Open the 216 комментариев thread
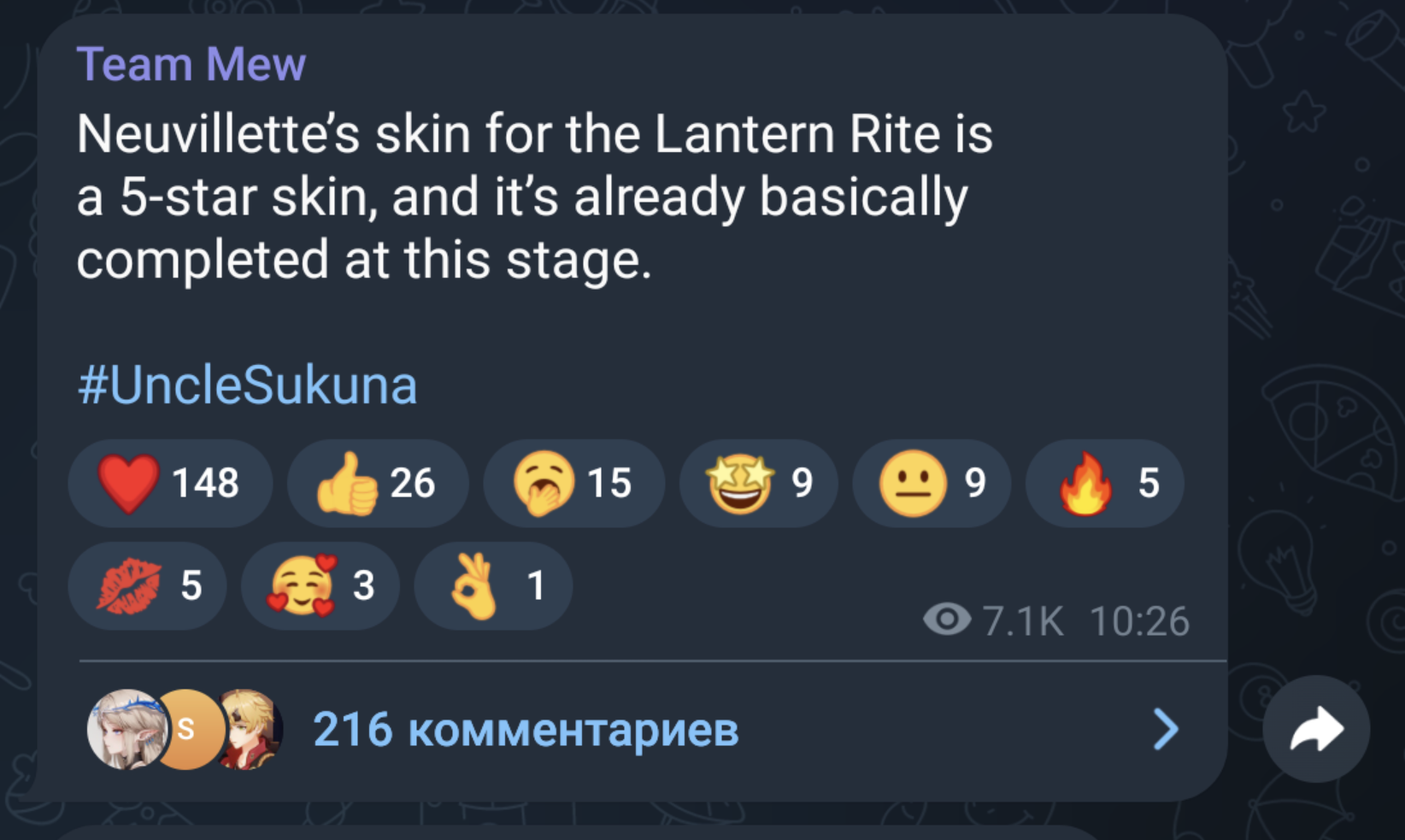The height and width of the screenshot is (840, 1405). [526, 730]
